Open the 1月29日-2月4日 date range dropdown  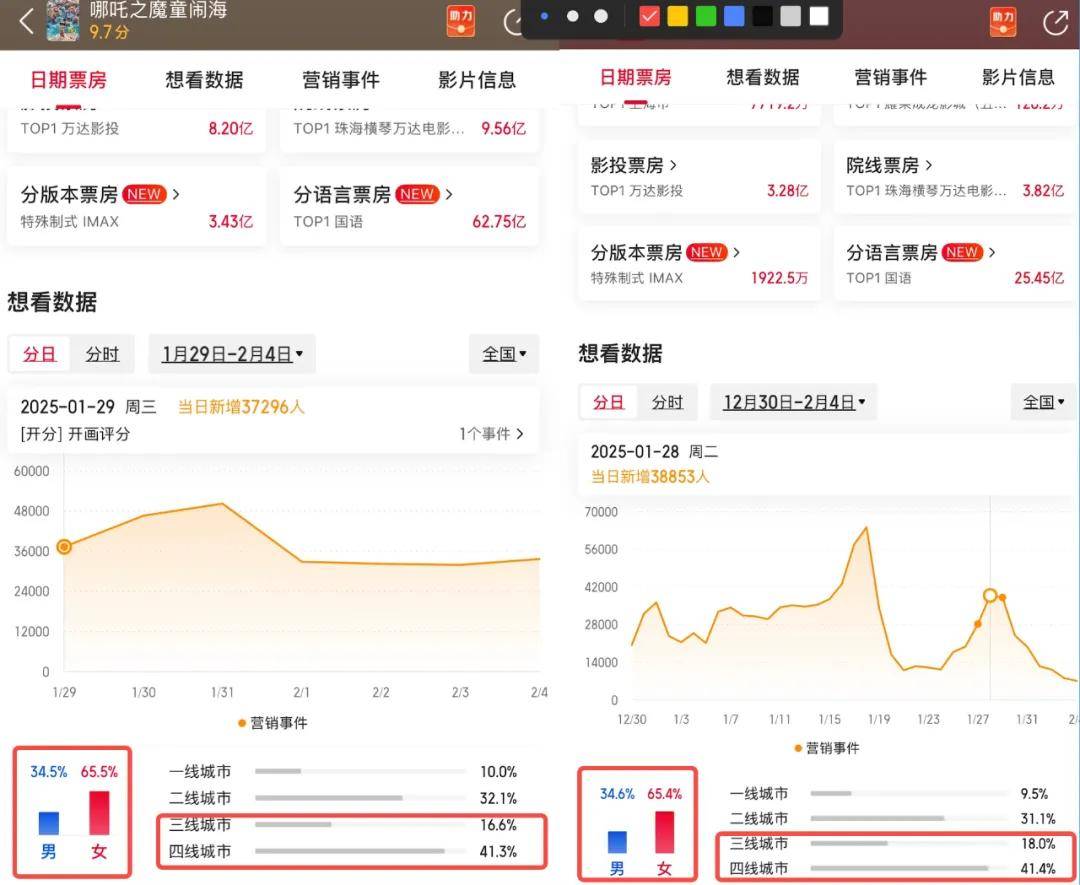(232, 354)
